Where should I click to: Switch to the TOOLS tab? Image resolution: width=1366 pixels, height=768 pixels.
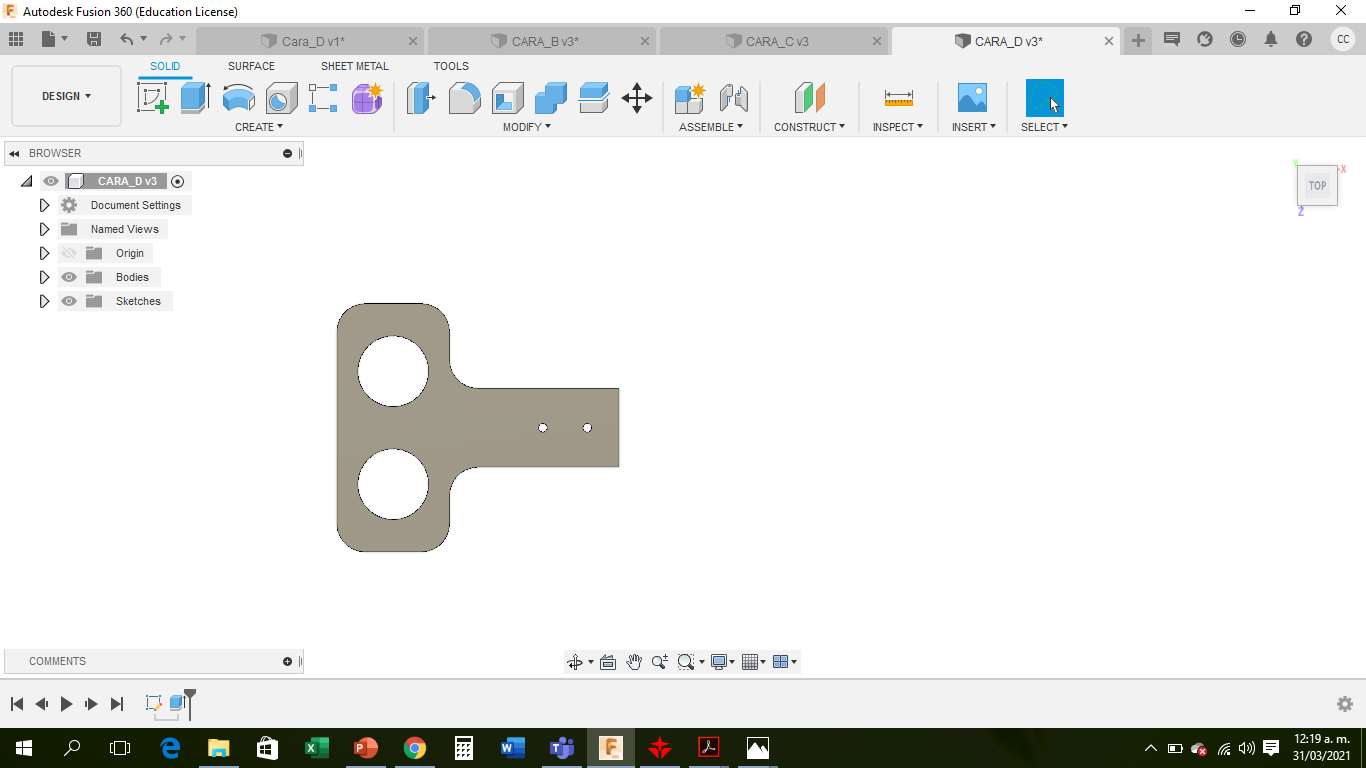451,66
